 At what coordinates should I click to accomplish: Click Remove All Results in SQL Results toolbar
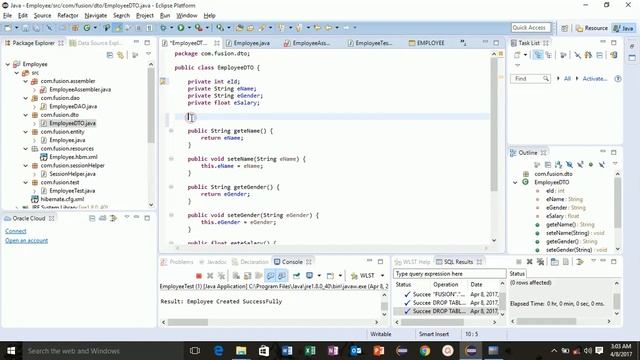(540, 262)
